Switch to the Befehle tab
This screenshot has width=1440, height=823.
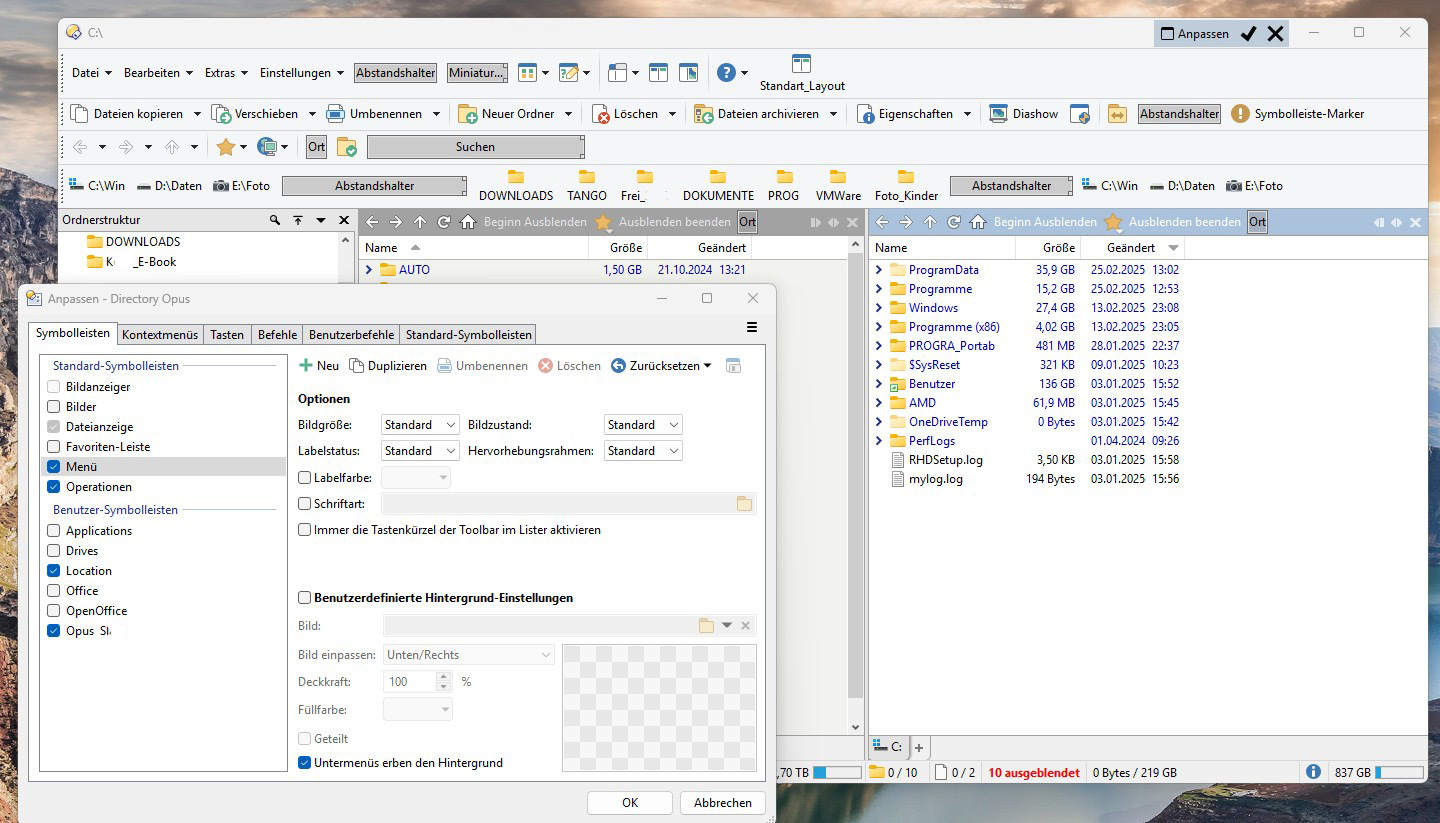(x=277, y=335)
